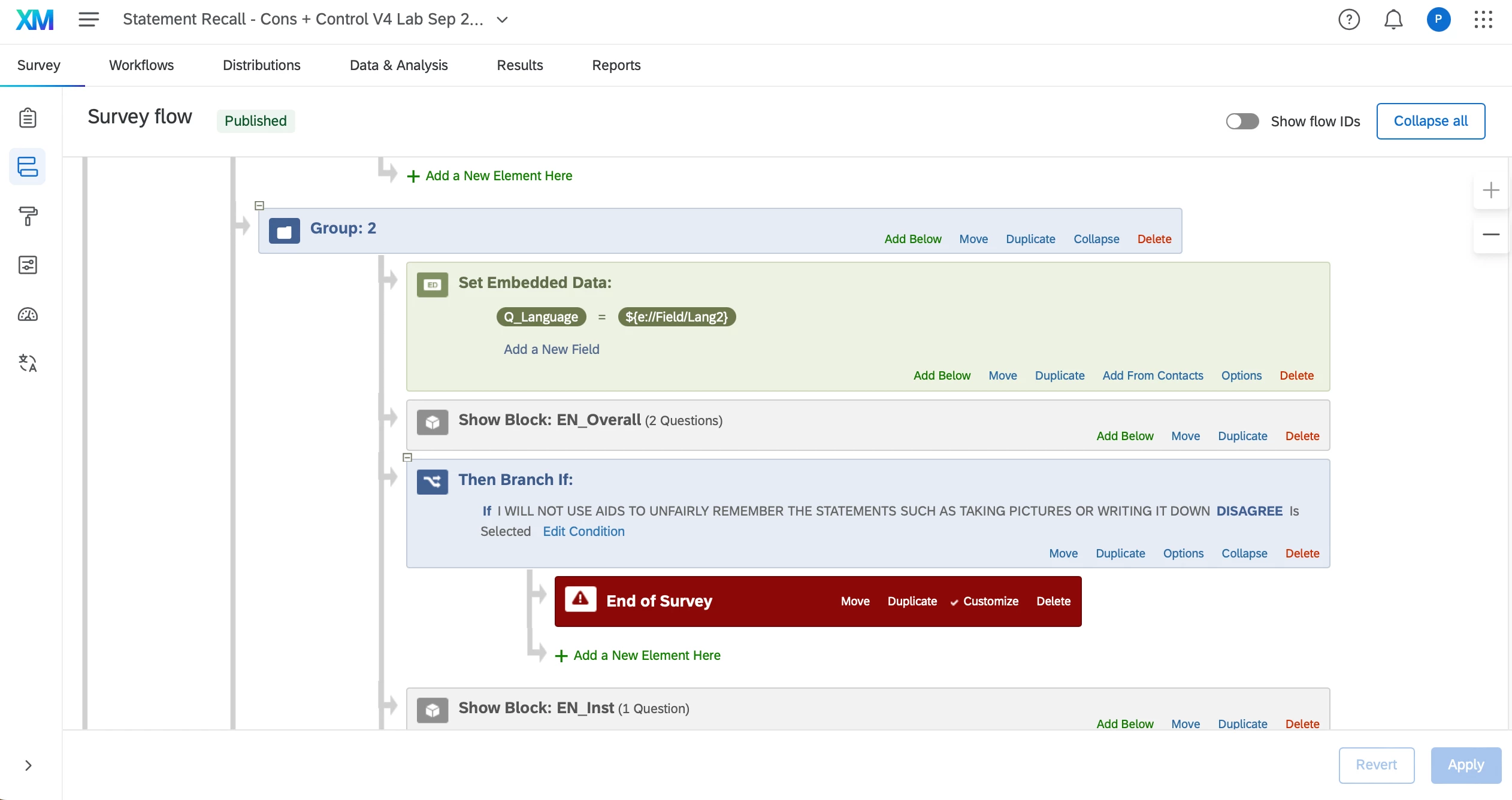Open the nine-dot app switcher grid
The image size is (1512, 800).
(1483, 20)
